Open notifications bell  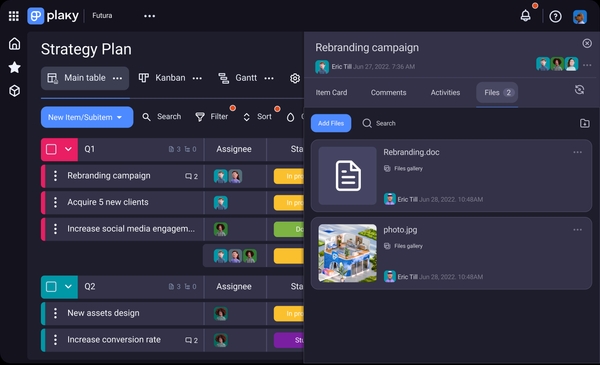pyautogui.click(x=525, y=16)
